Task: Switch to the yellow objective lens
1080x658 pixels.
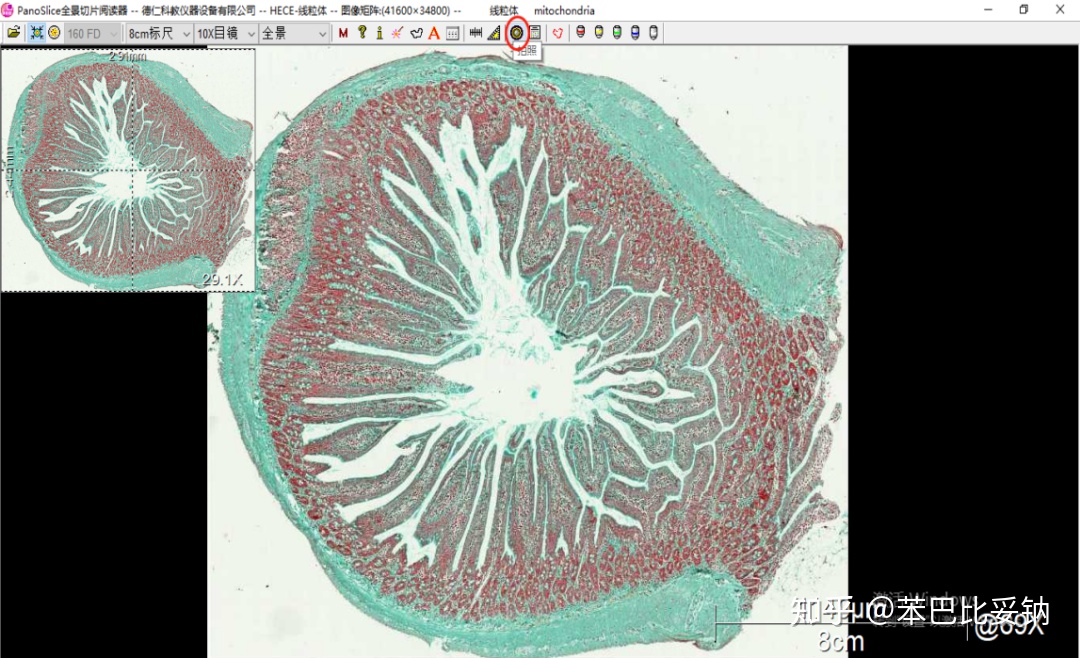Action: click(598, 33)
